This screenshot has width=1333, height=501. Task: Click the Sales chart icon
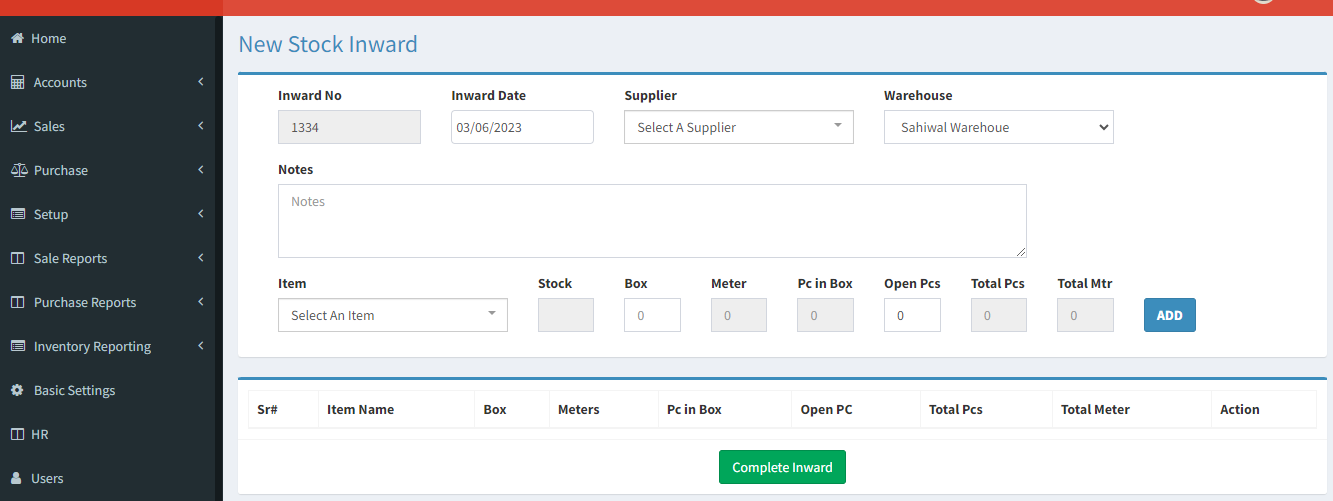[x=18, y=126]
